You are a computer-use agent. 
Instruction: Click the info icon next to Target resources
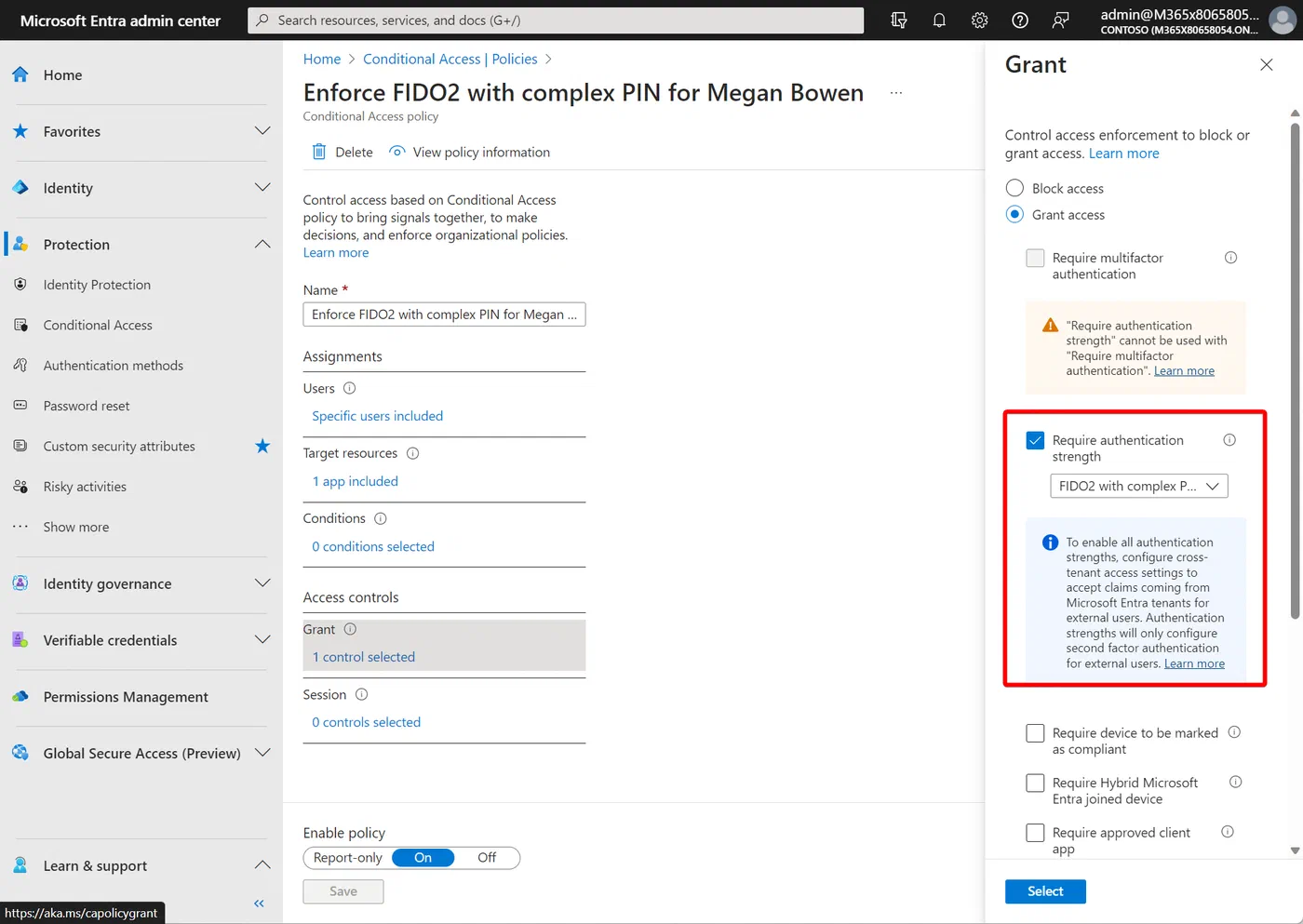pyautogui.click(x=413, y=453)
